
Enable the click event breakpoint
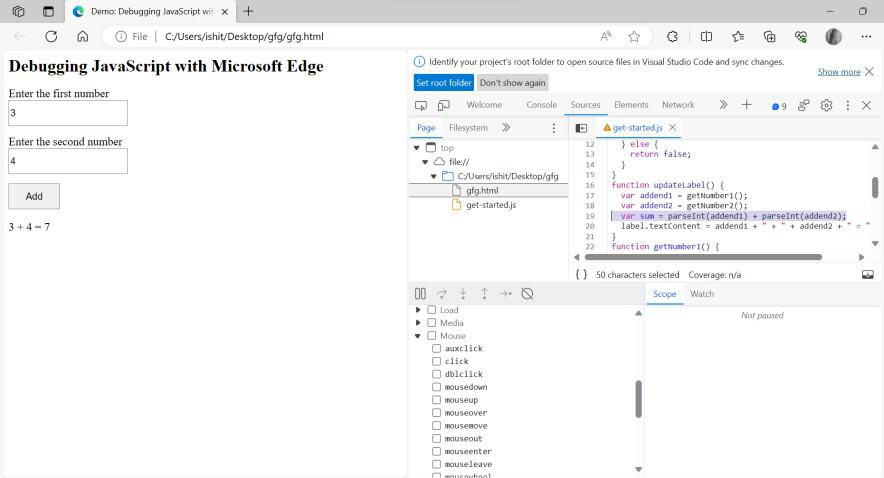coord(436,361)
